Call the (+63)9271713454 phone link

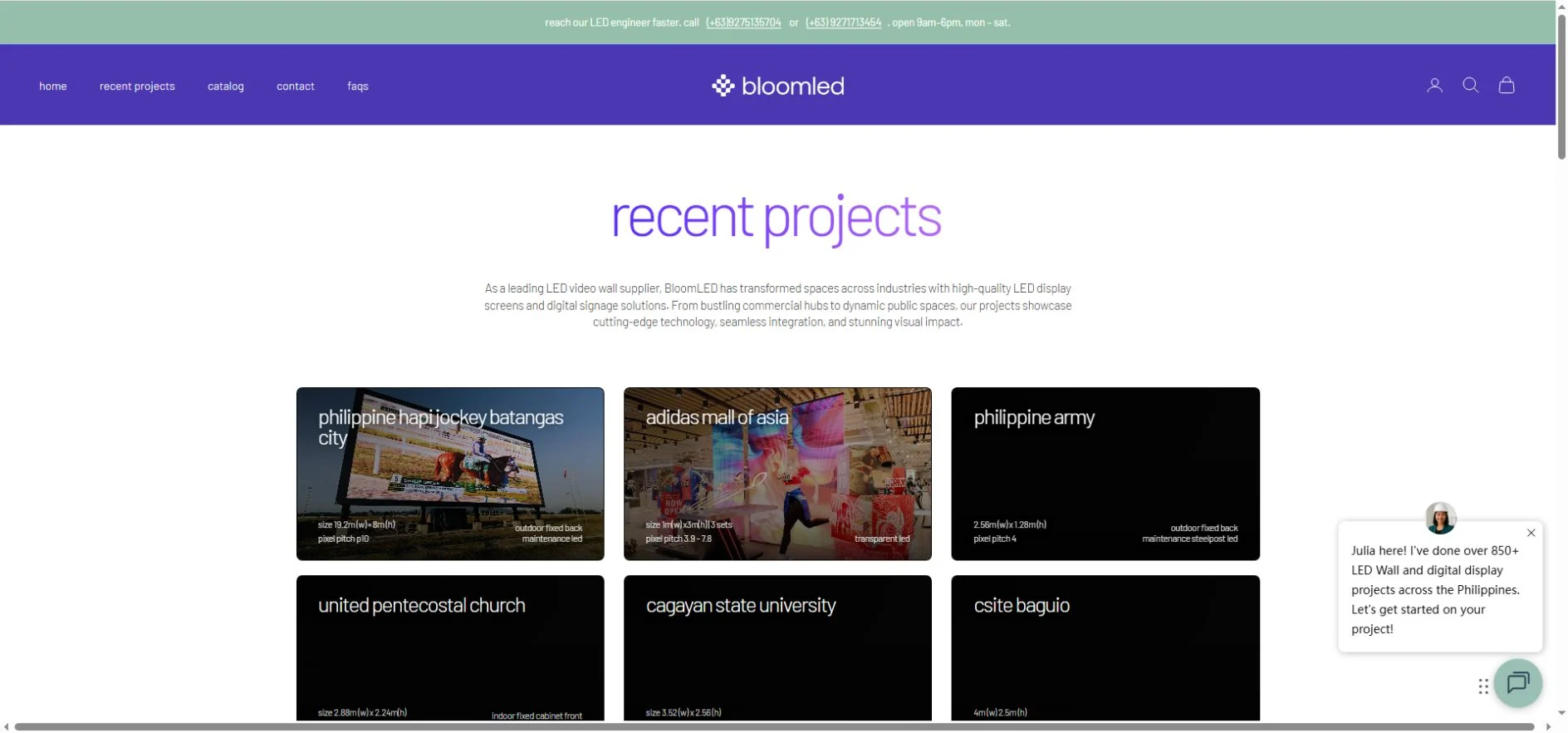click(x=843, y=22)
